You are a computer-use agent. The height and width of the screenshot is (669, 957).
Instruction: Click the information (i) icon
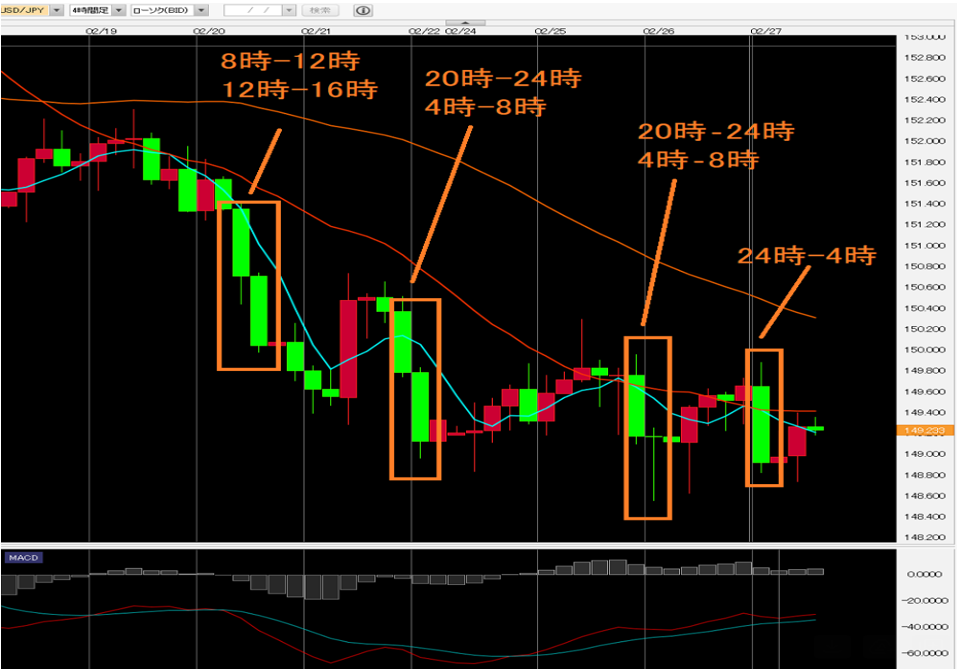pyautogui.click(x=363, y=10)
